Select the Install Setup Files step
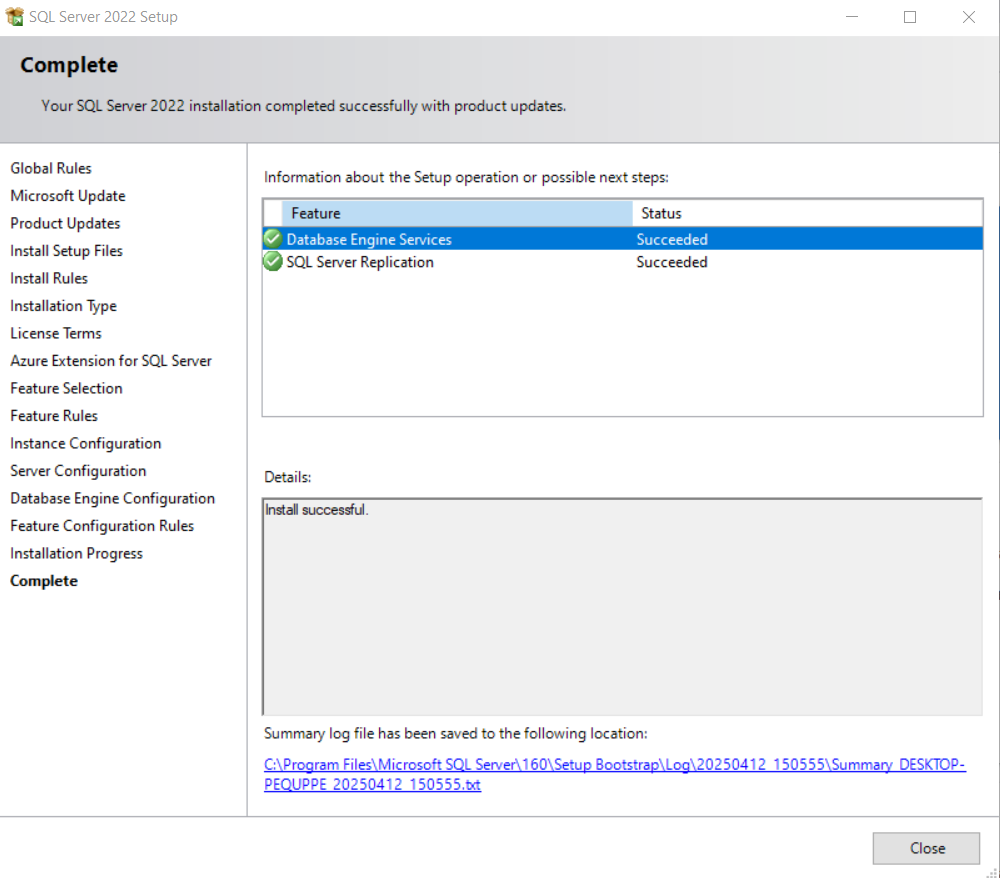Screen dimensions: 1000x878 tap(66, 251)
